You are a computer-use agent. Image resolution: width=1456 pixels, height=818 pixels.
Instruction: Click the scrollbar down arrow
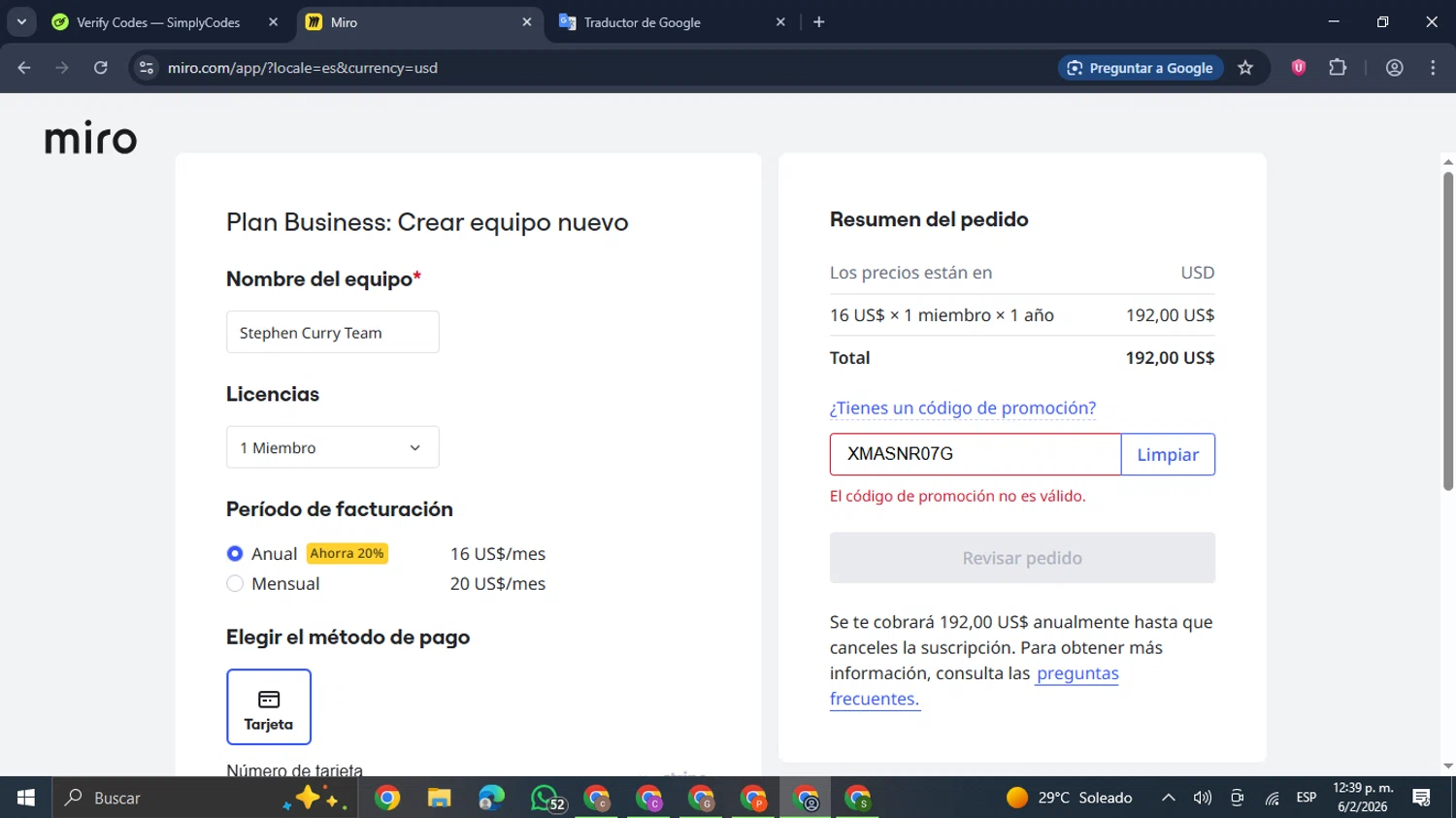[x=1448, y=767]
